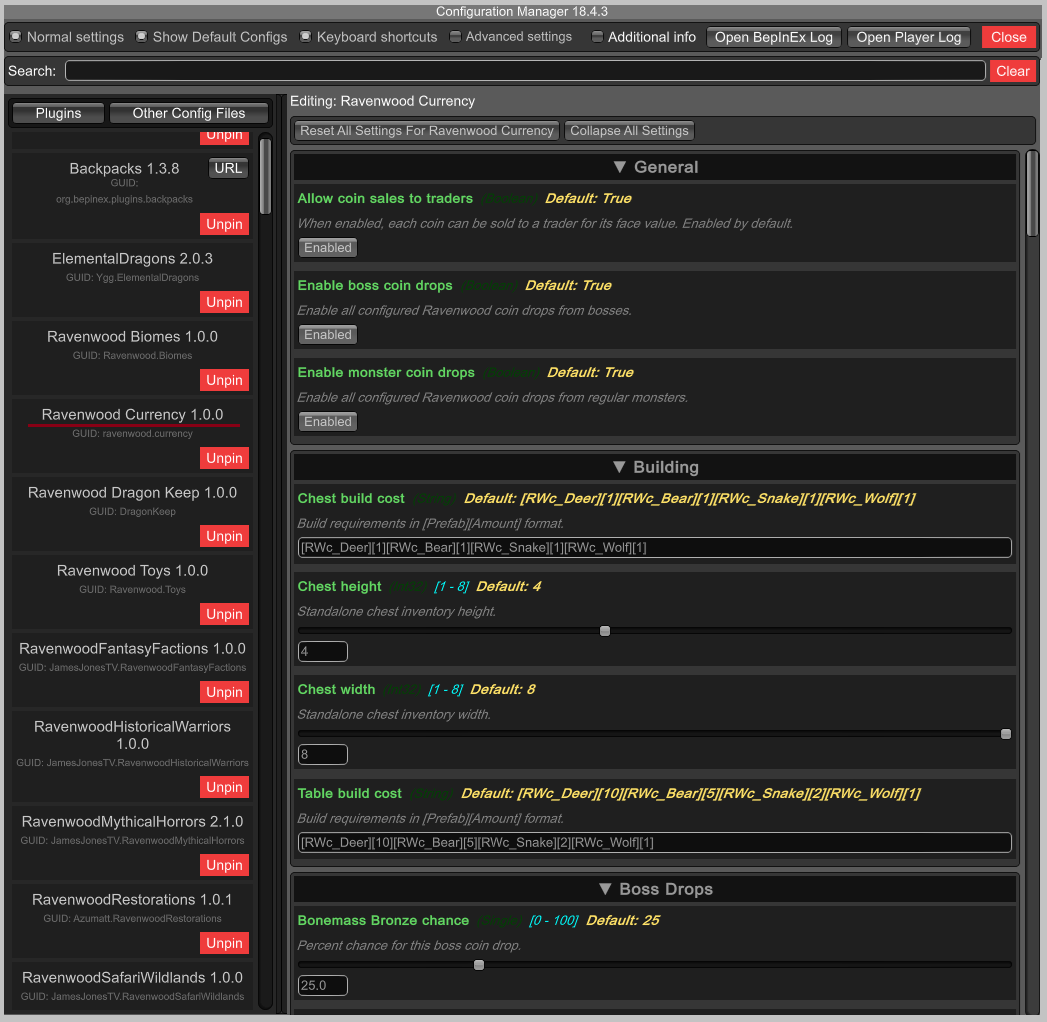Click Chest height value box
This screenshot has height=1022, width=1047.
323,652
